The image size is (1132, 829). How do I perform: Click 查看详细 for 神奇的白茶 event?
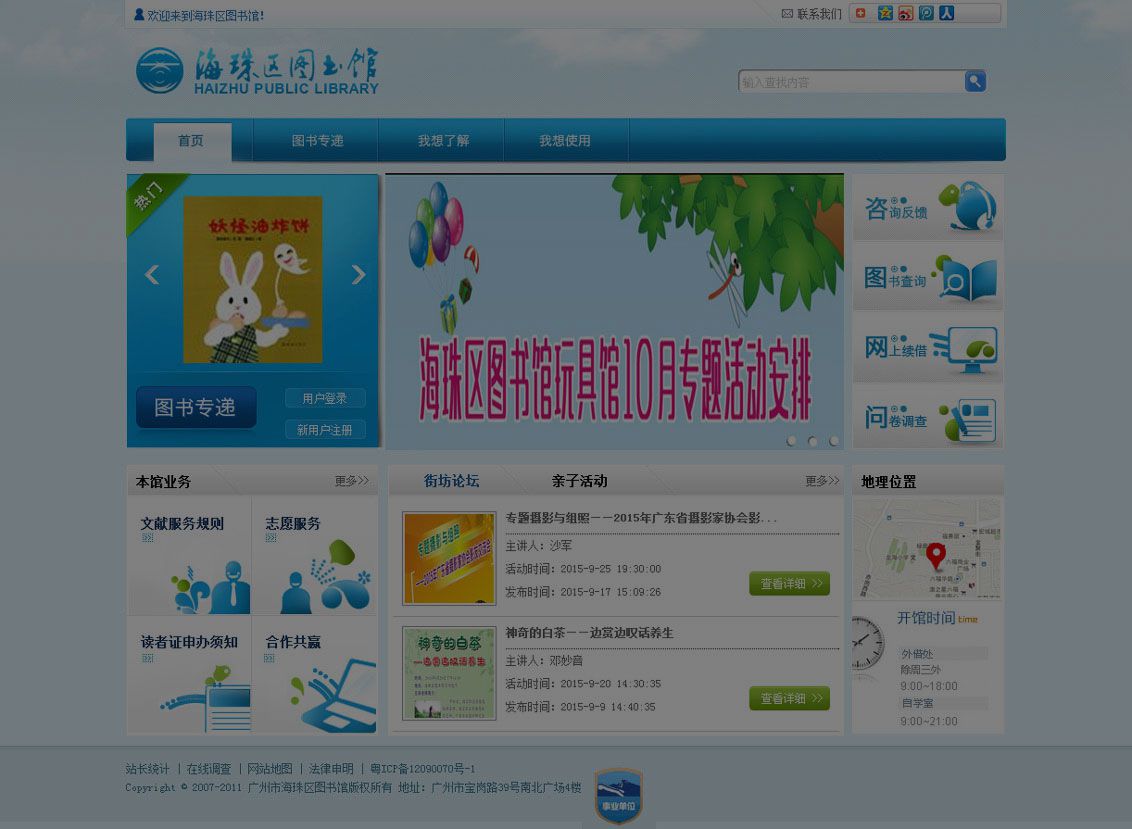(x=789, y=698)
